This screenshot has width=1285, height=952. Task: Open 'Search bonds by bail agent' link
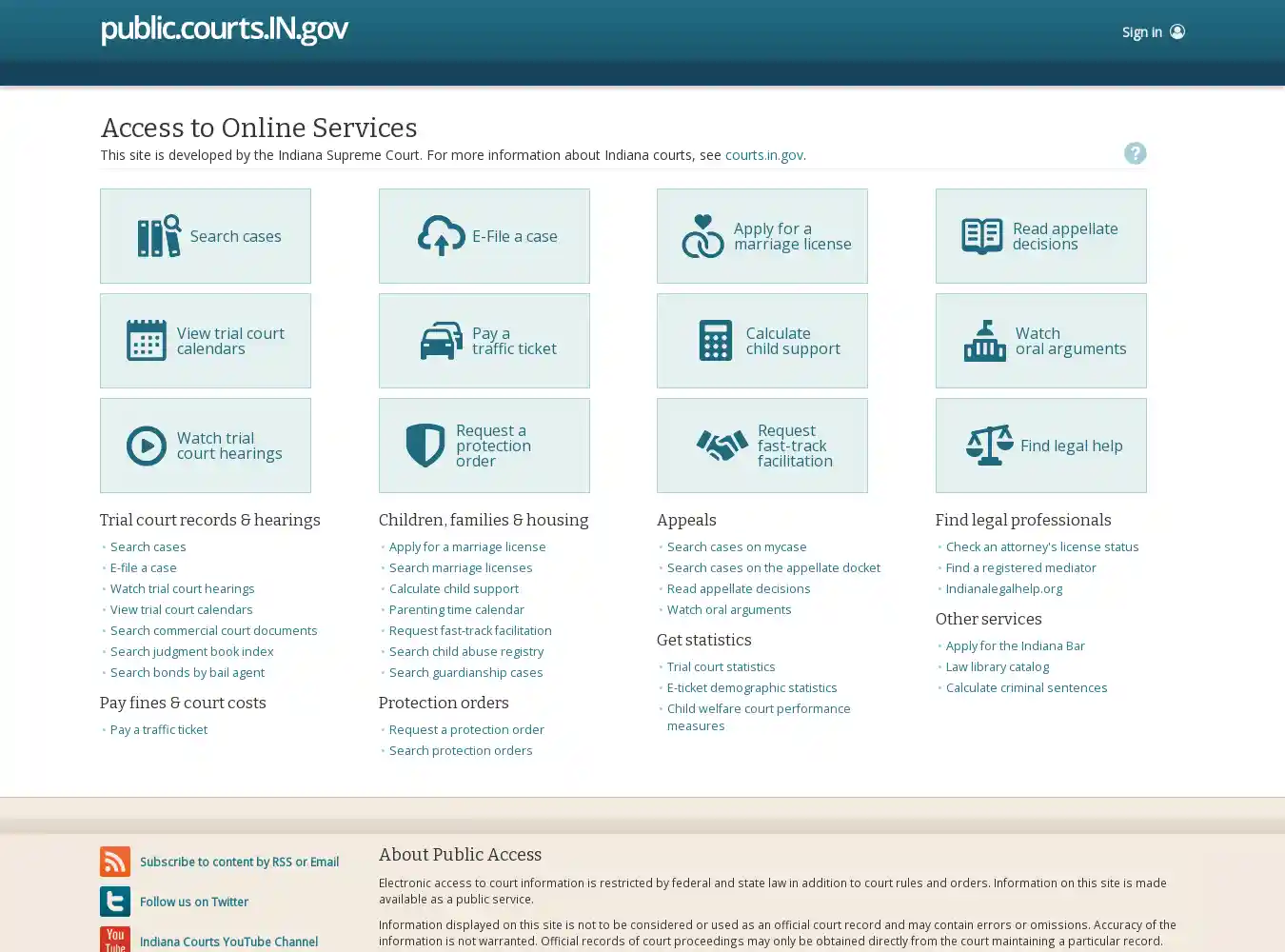point(187,672)
